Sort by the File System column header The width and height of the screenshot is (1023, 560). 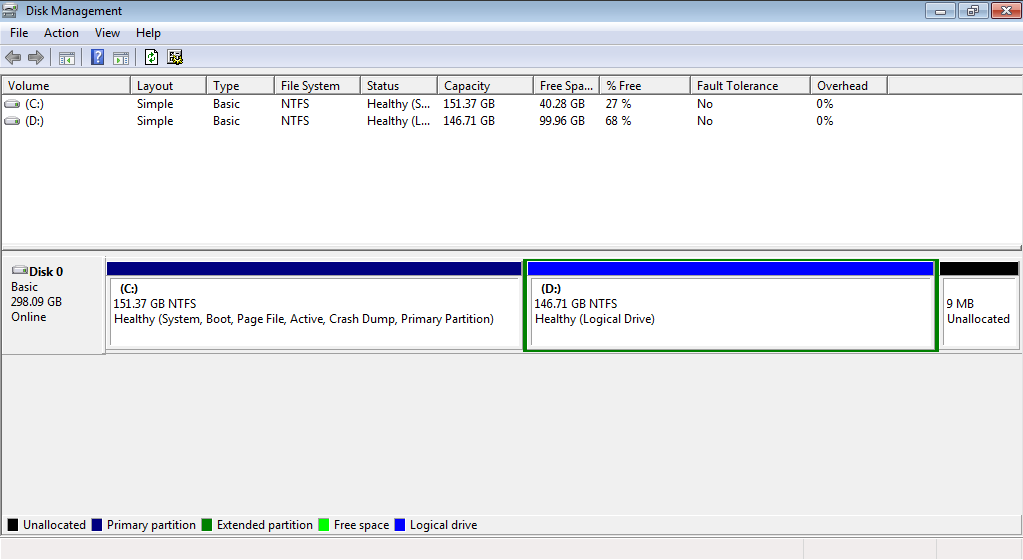pyautogui.click(x=310, y=86)
